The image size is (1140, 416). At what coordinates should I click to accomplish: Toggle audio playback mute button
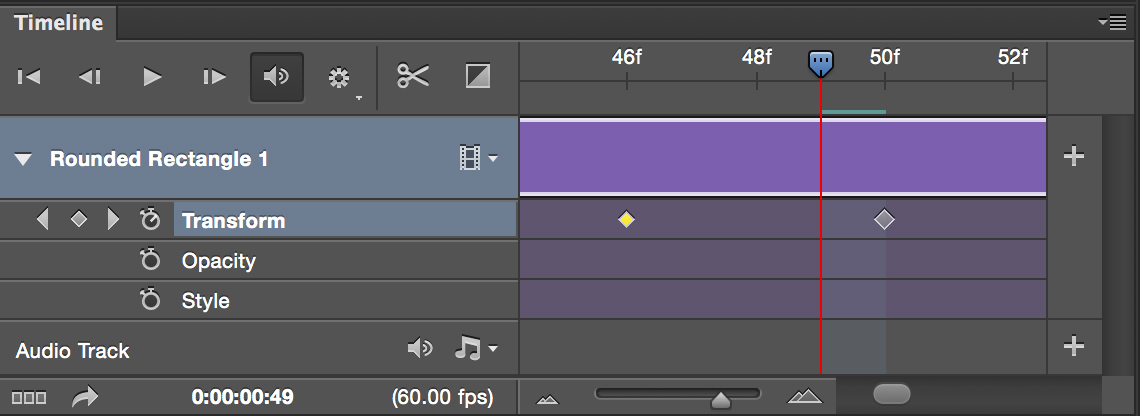pyautogui.click(x=277, y=77)
